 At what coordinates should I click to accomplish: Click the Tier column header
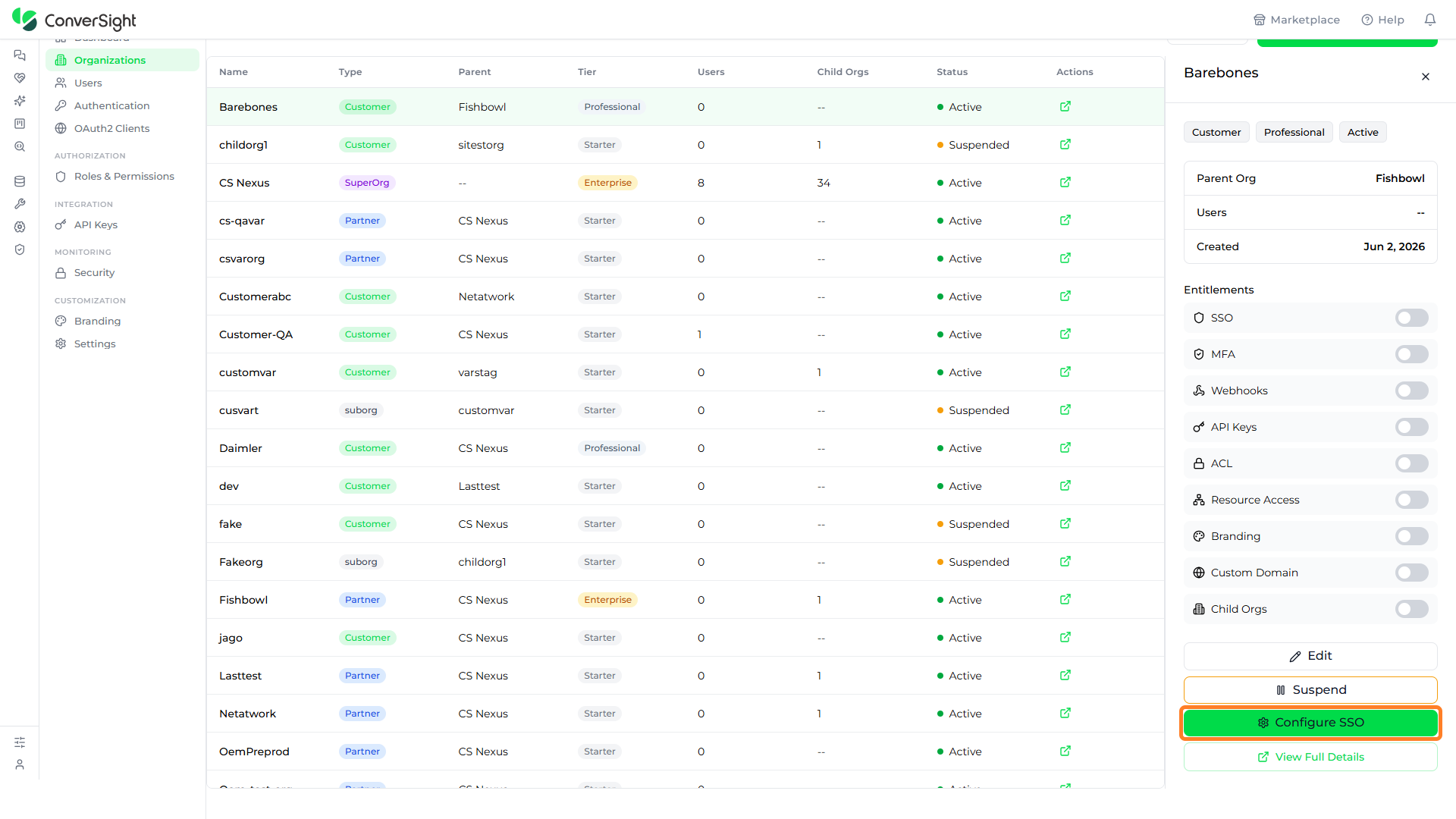click(587, 72)
